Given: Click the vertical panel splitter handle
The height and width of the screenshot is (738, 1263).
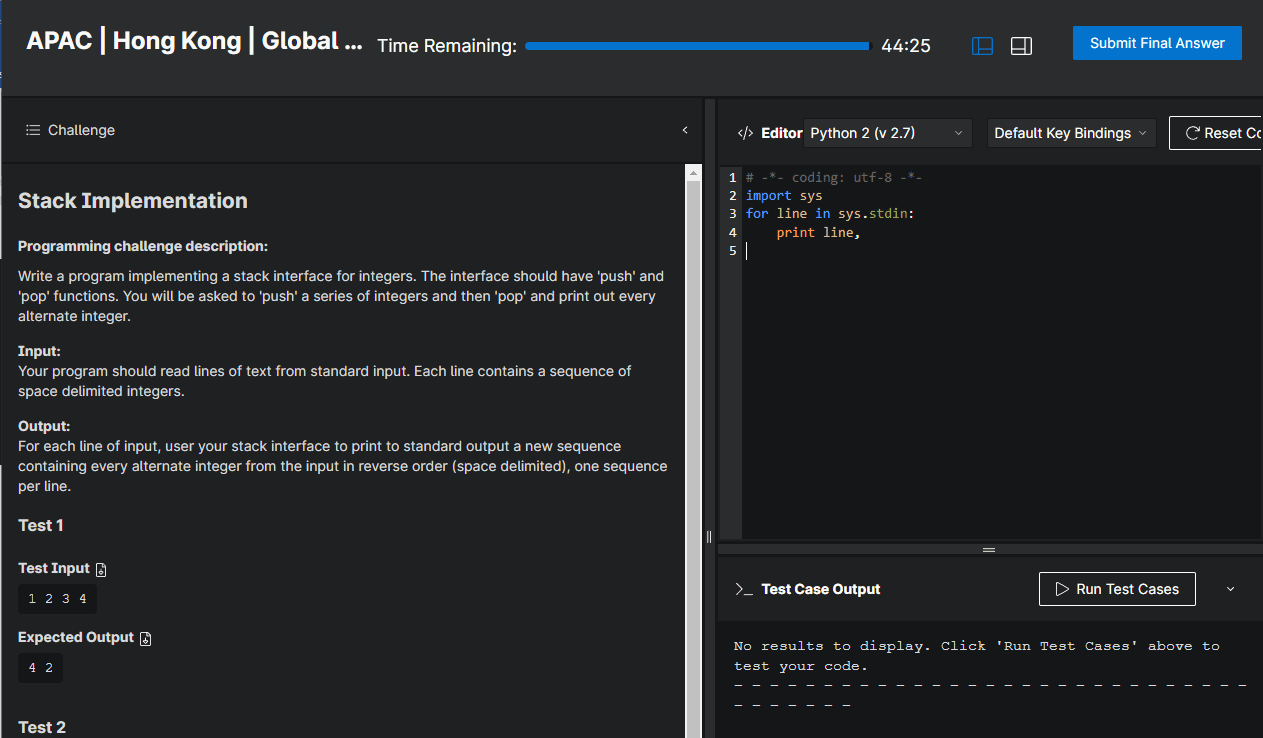Looking at the screenshot, I should click(x=709, y=537).
